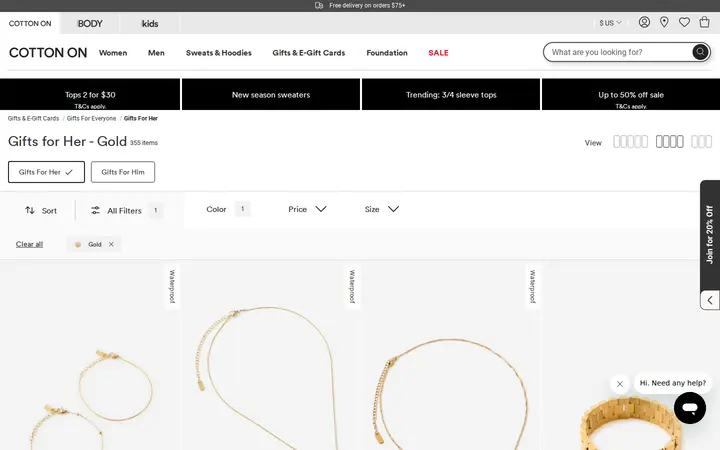Open the chat support widget
Screen dimensions: 720x450
coord(690,408)
